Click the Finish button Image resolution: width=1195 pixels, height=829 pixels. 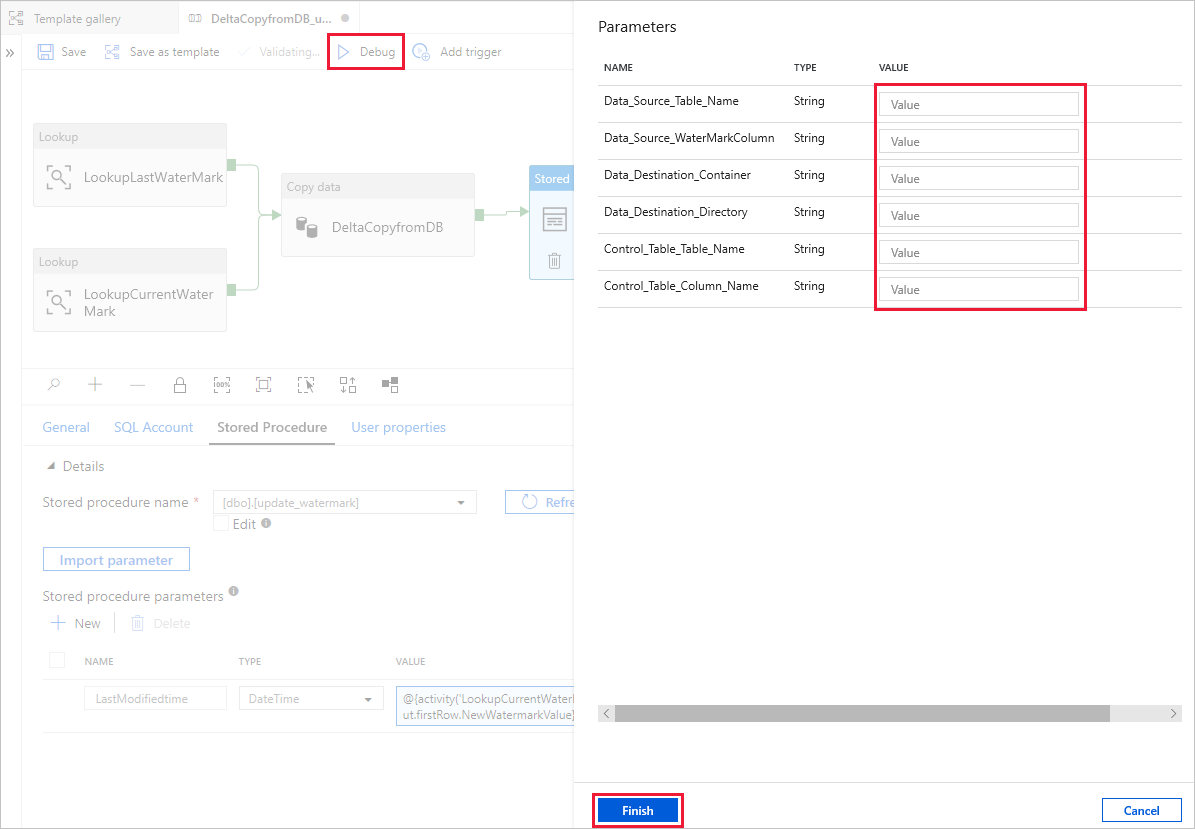coord(638,811)
